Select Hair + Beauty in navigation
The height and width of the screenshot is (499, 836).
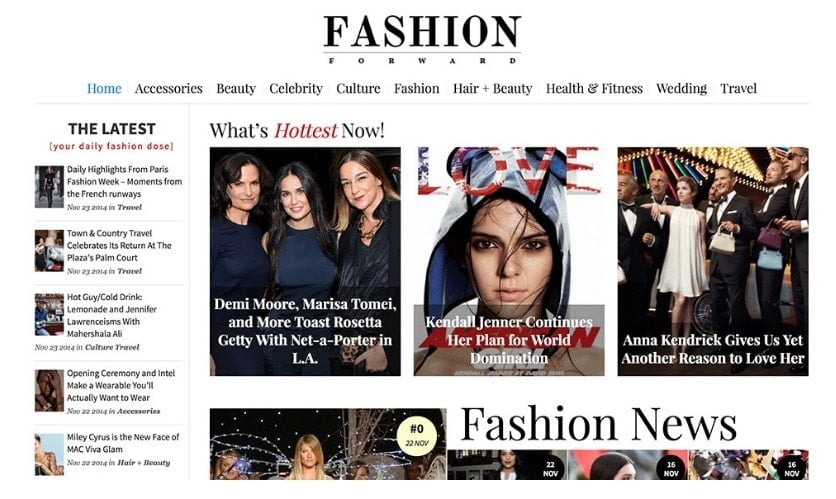click(x=492, y=88)
